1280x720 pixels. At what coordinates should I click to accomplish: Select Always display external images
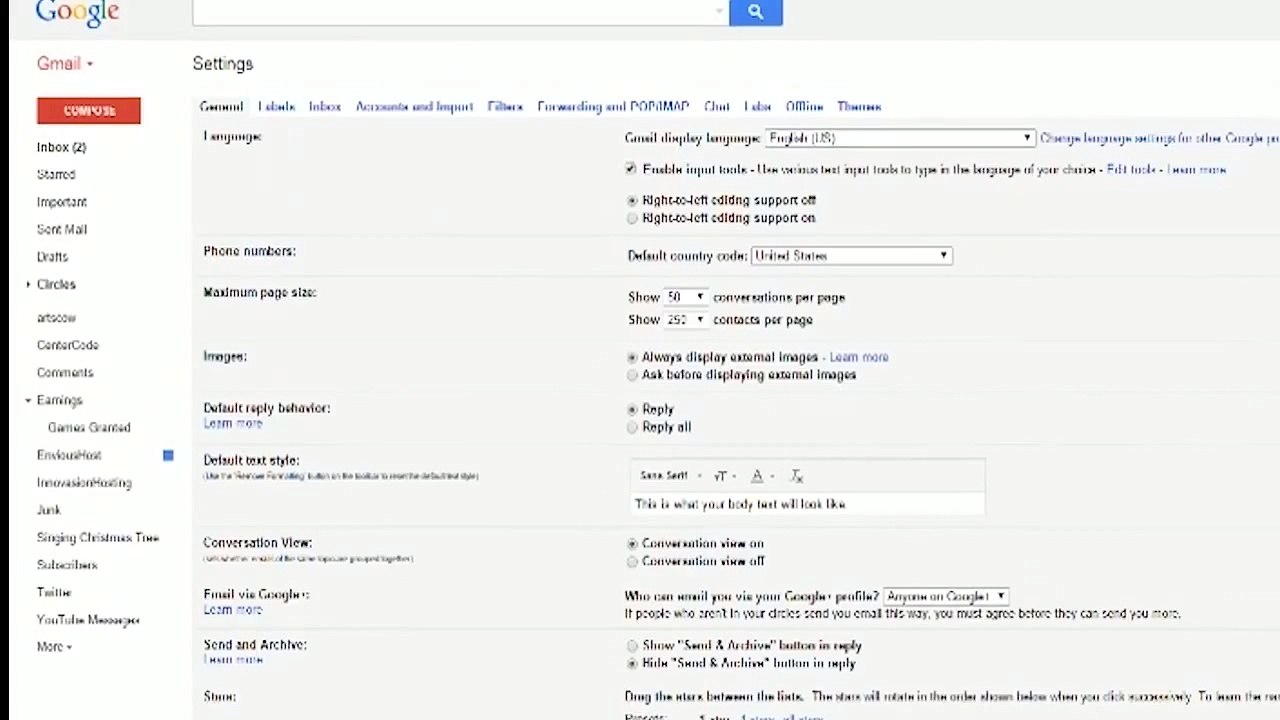(631, 357)
